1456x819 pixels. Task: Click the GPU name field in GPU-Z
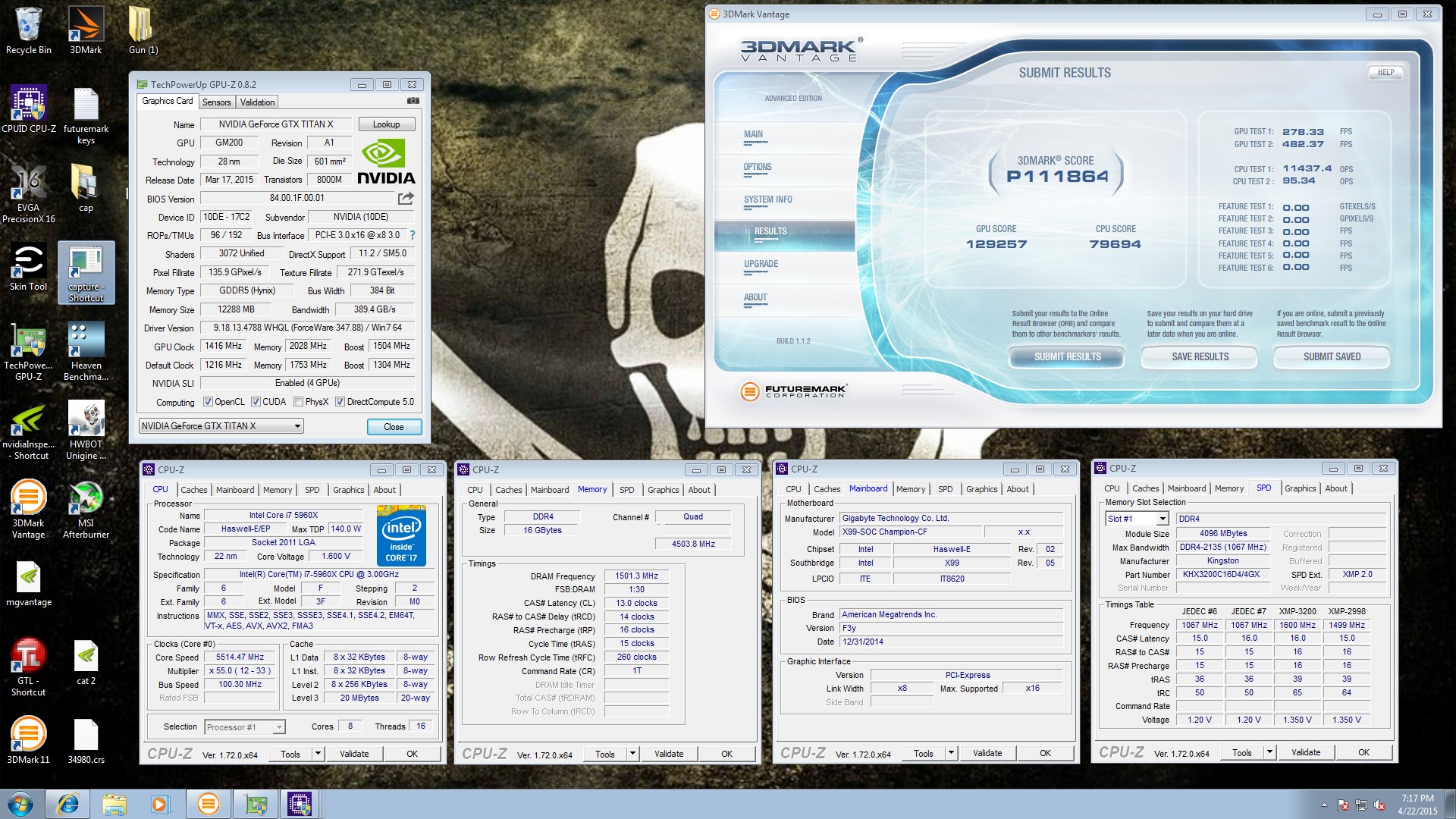276,124
